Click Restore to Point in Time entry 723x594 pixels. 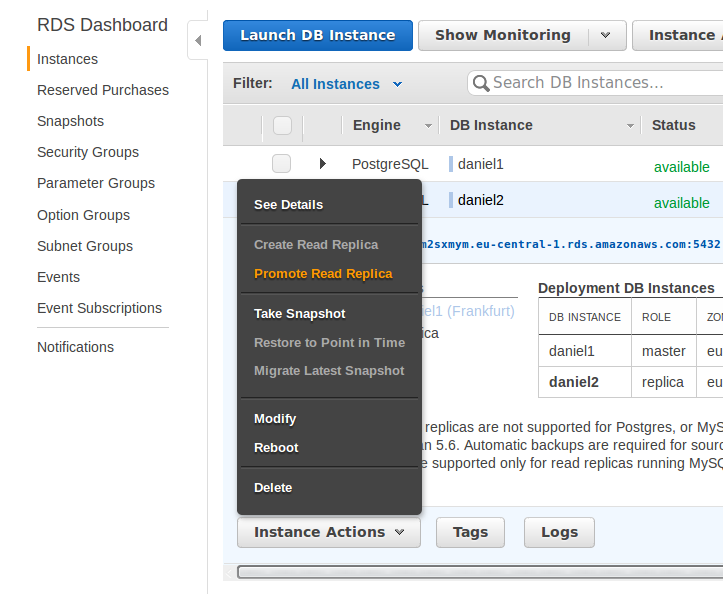tap(329, 343)
